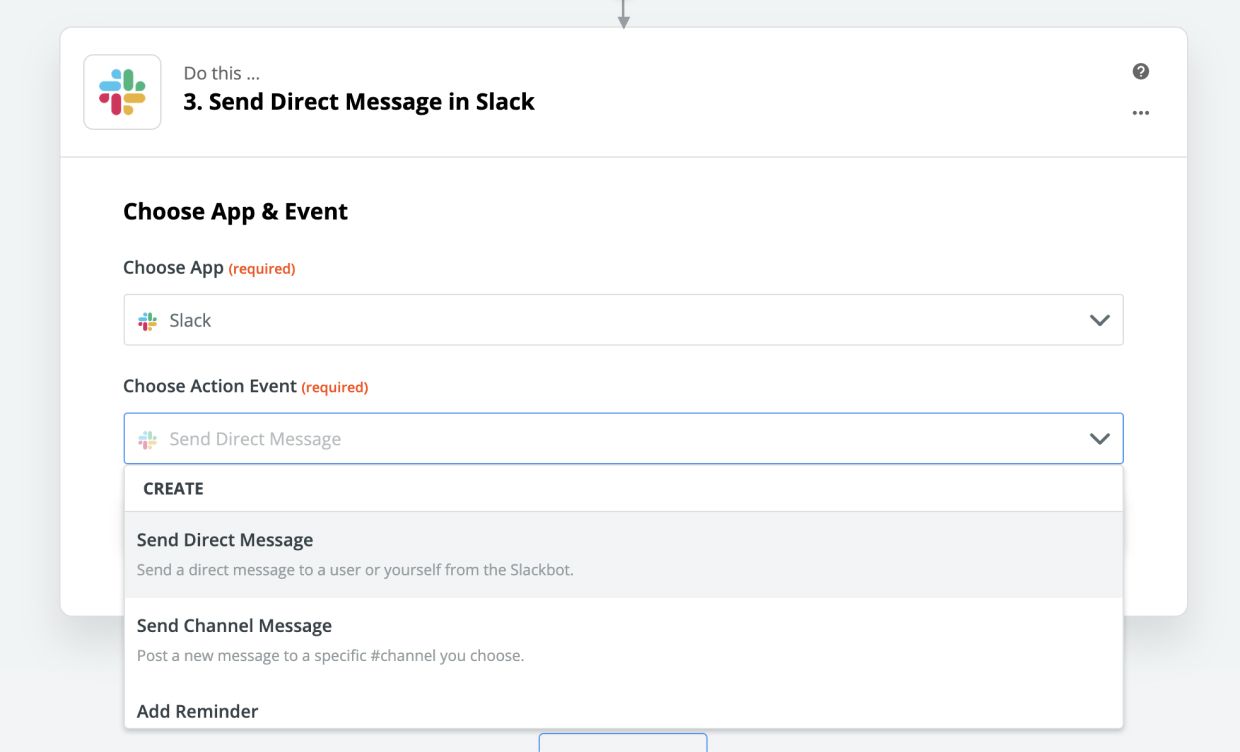Image resolution: width=1240 pixels, height=752 pixels.
Task: Click the 'Choose App & Event' heading
Action: click(x=235, y=211)
